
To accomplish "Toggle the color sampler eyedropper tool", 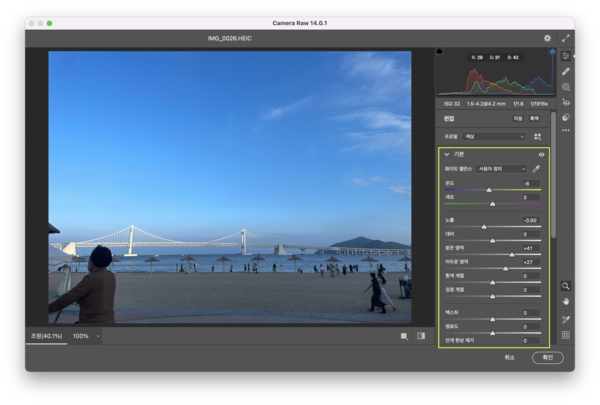I will click(566, 319).
